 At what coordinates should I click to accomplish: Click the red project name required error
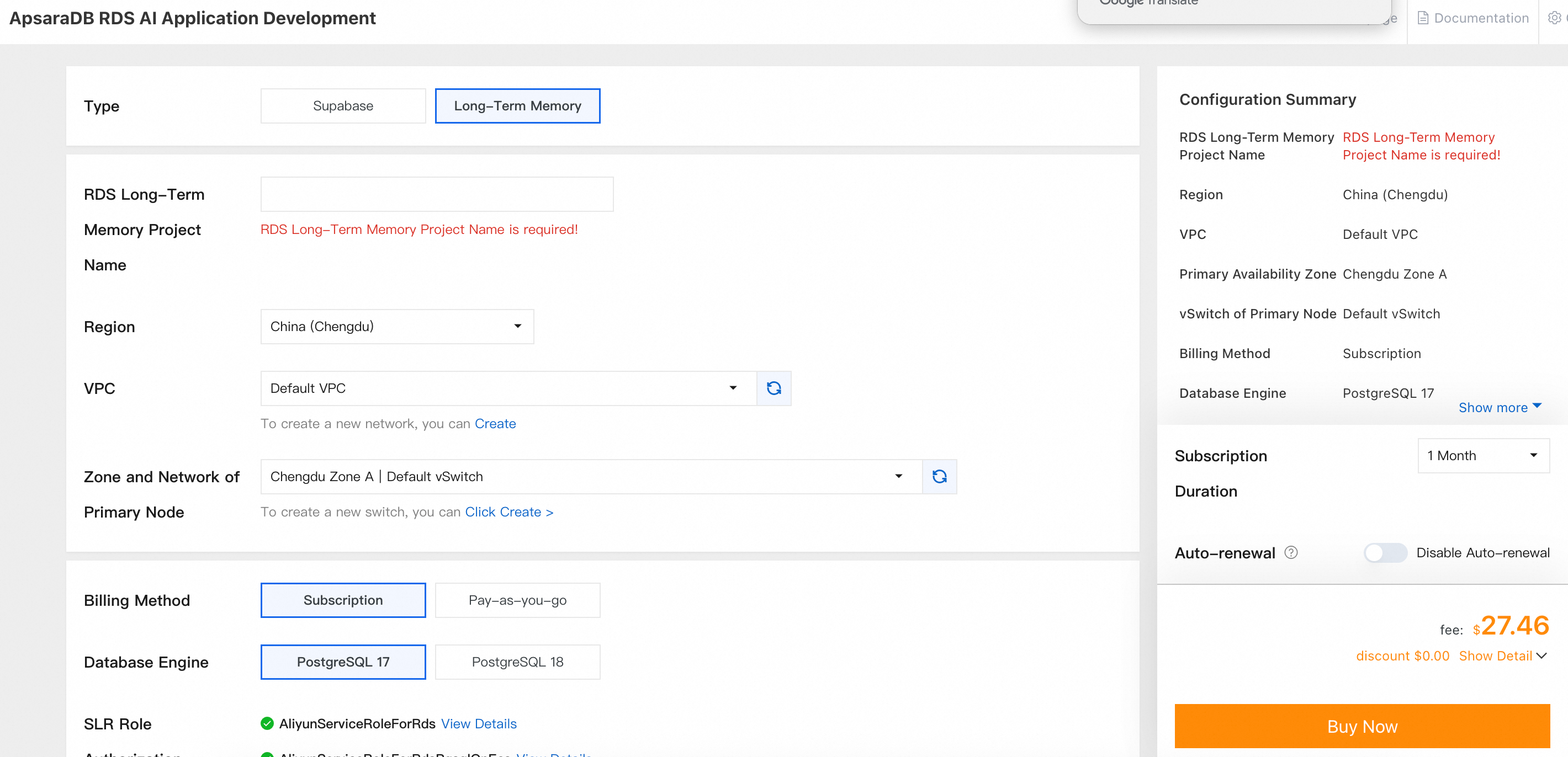click(419, 230)
